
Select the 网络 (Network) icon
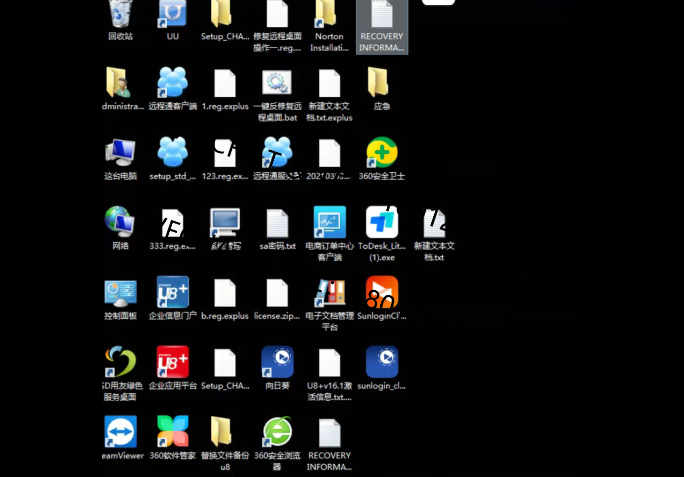tap(120, 222)
